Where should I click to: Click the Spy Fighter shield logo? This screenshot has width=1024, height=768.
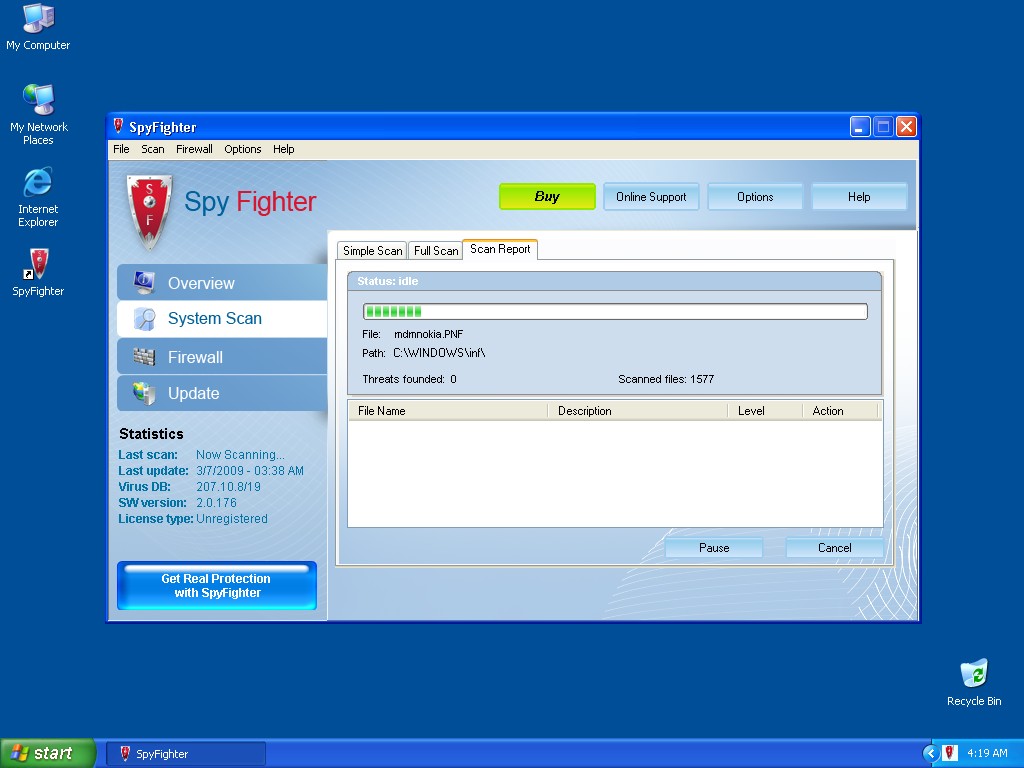pos(149,211)
